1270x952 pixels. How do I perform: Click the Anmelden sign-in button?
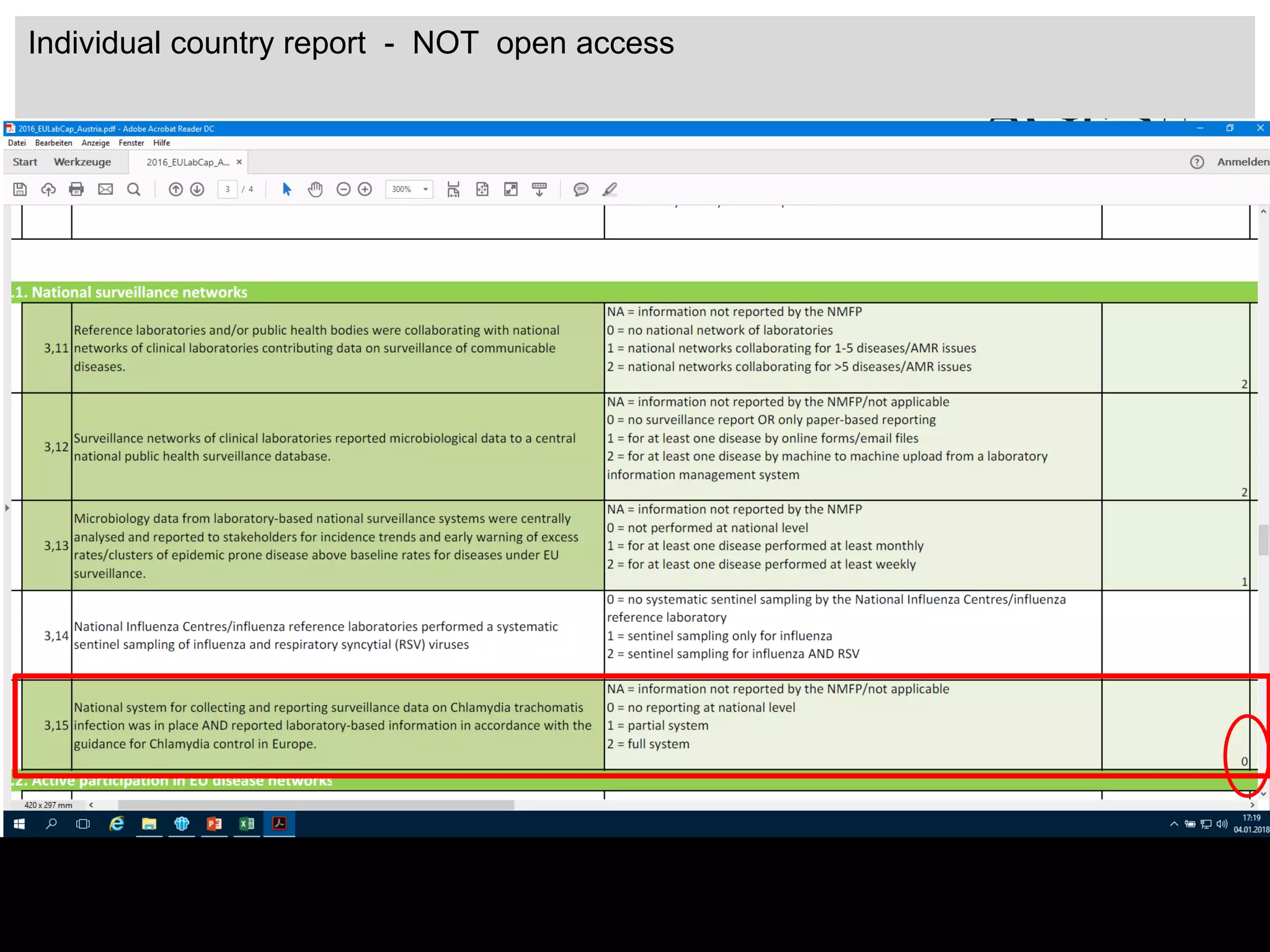click(x=1243, y=162)
